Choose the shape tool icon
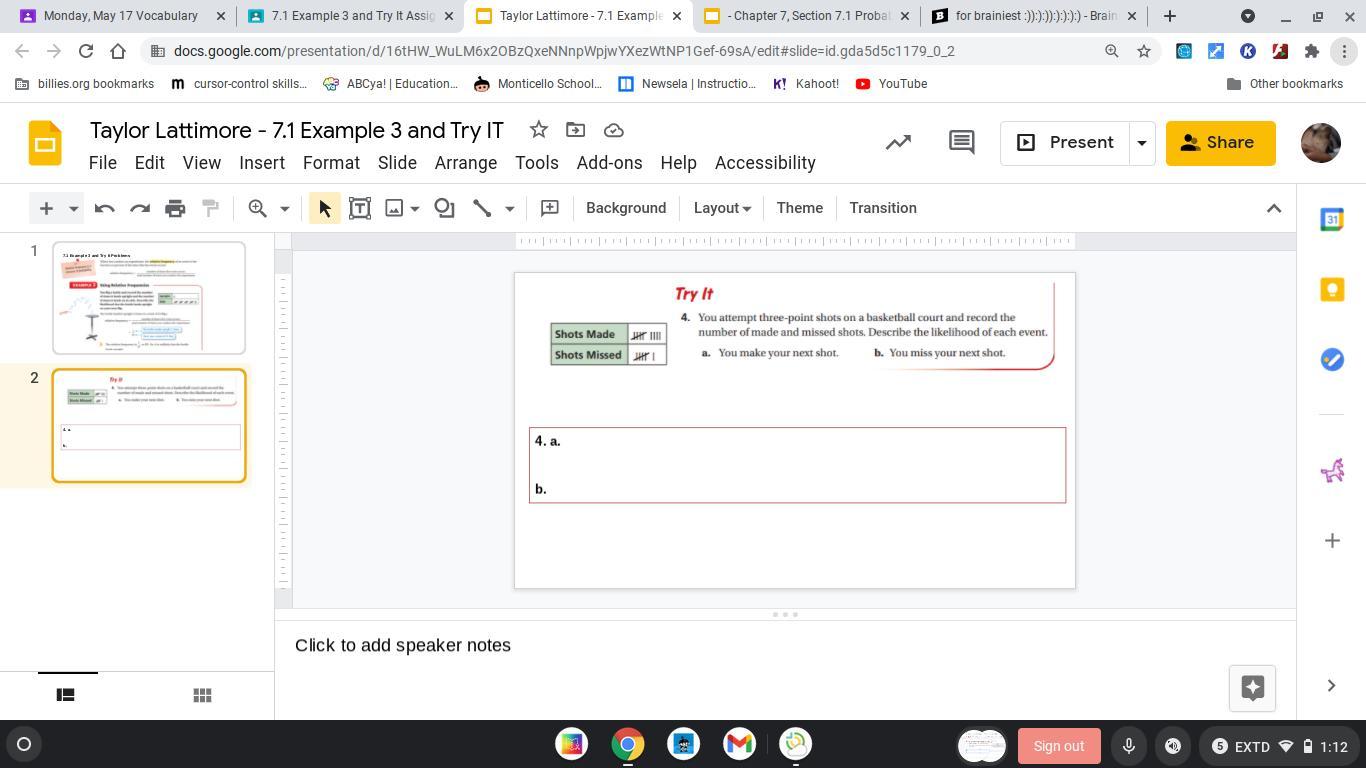This screenshot has height=768, width=1366. (444, 208)
